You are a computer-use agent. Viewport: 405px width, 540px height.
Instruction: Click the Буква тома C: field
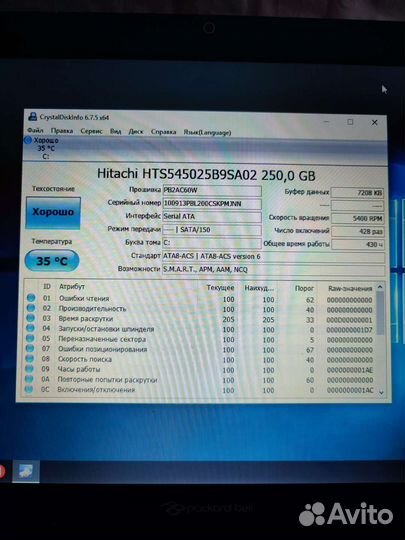point(212,243)
